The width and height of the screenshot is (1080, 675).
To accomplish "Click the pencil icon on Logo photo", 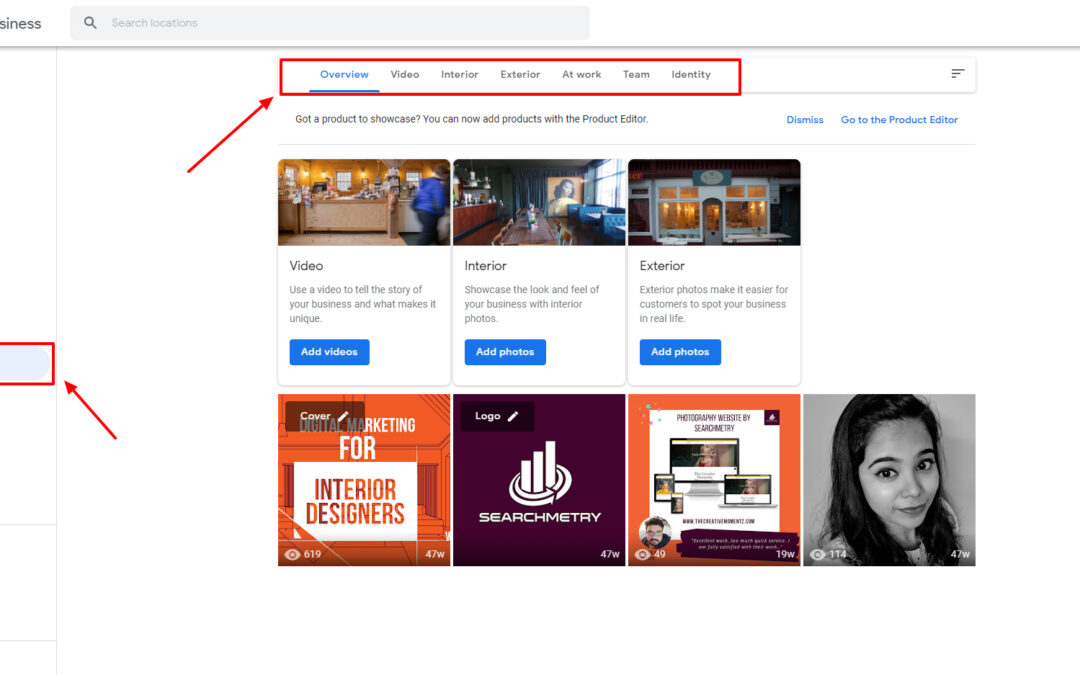I will pyautogui.click(x=513, y=416).
